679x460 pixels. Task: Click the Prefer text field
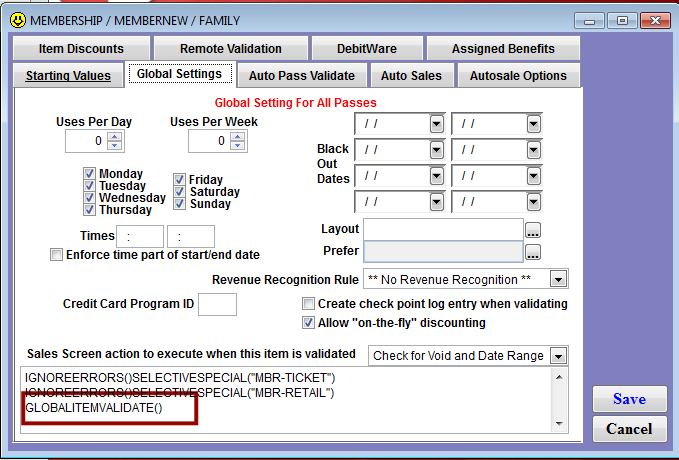[443, 251]
